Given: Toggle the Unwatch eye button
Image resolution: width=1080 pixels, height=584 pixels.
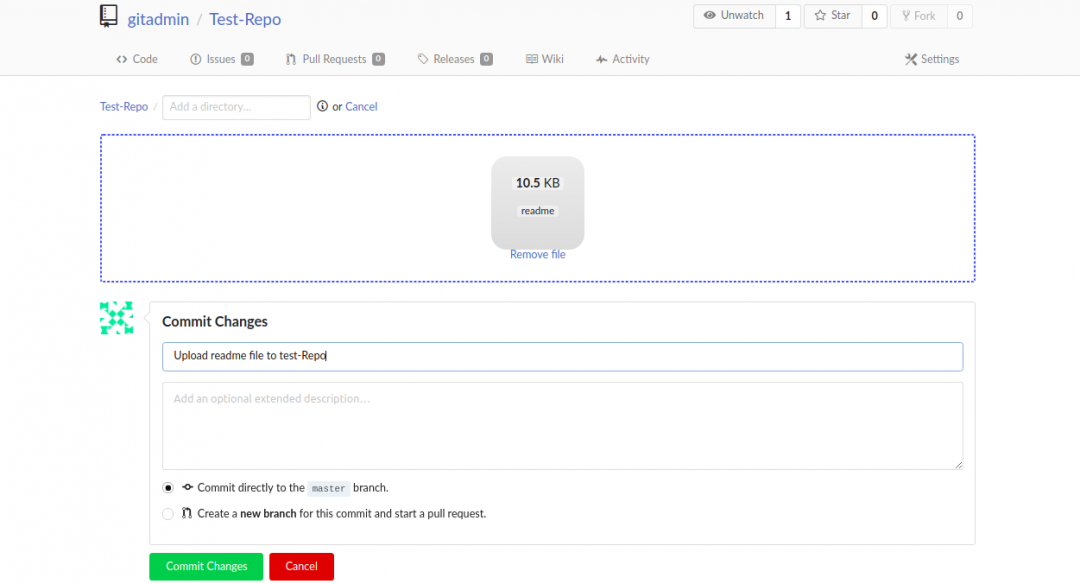Looking at the screenshot, I should point(734,16).
